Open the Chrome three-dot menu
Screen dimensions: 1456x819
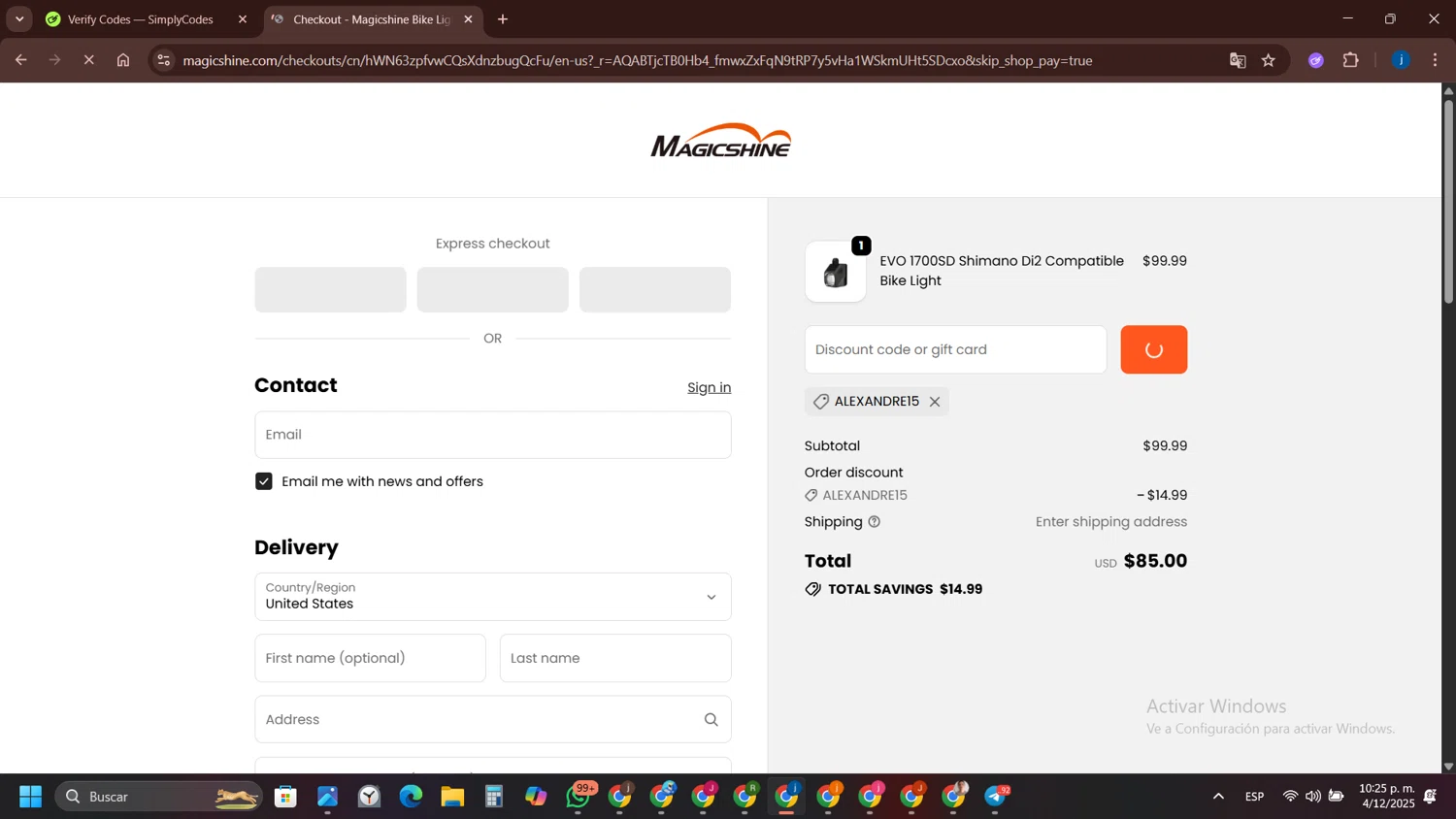pyautogui.click(x=1435, y=60)
